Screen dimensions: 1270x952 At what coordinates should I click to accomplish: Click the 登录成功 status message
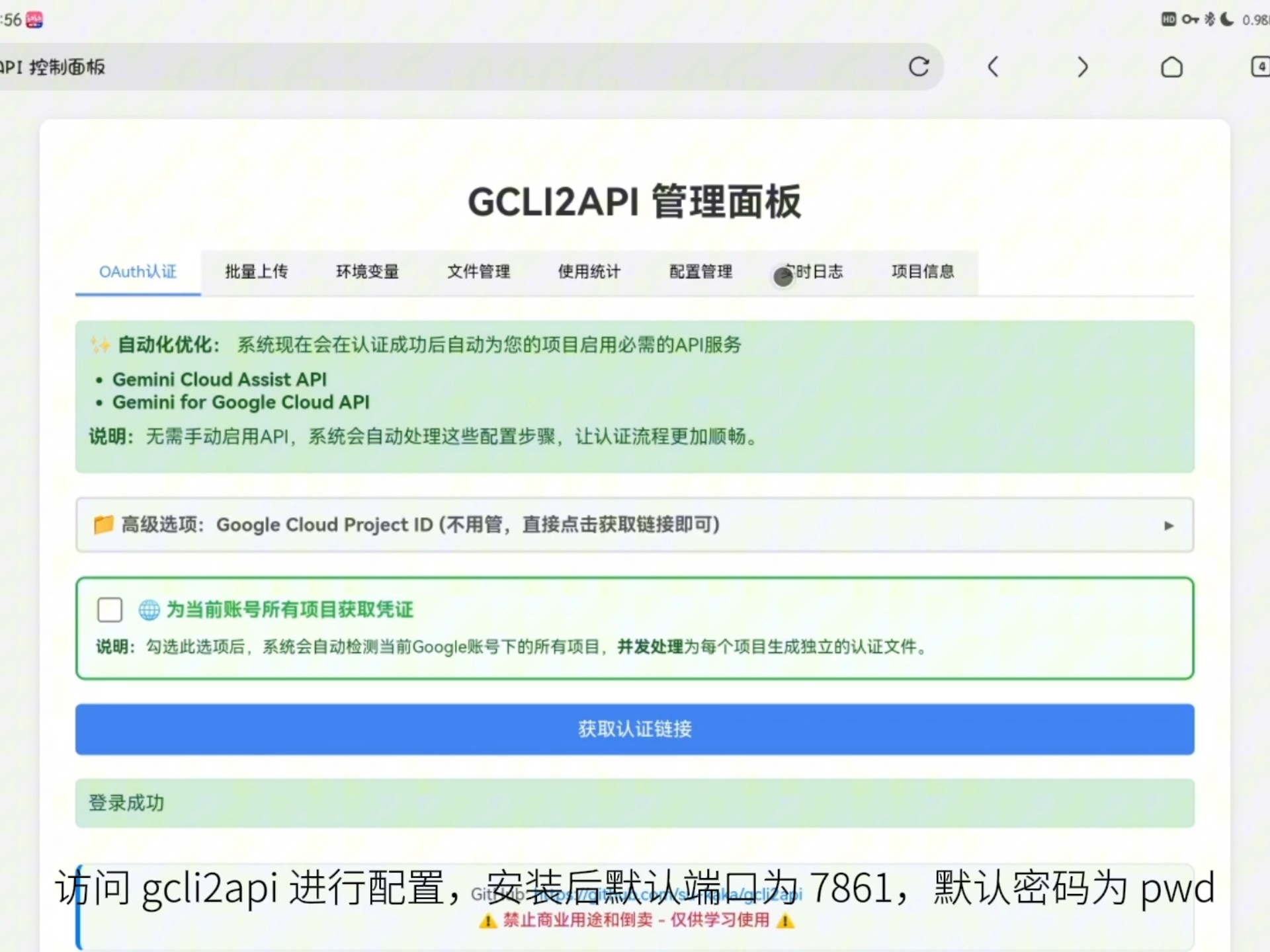coord(634,803)
